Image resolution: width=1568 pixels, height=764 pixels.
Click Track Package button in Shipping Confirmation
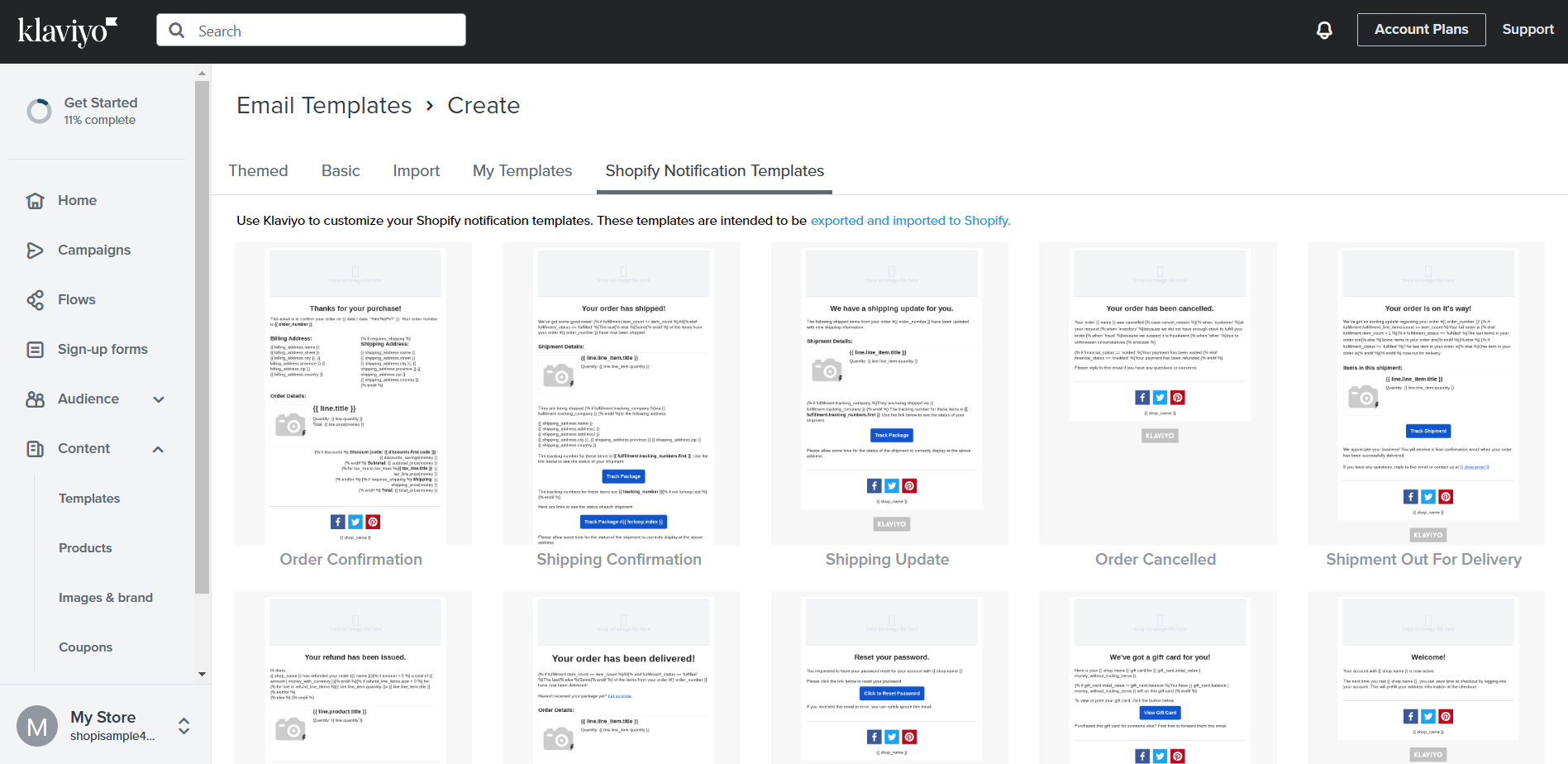click(x=623, y=476)
